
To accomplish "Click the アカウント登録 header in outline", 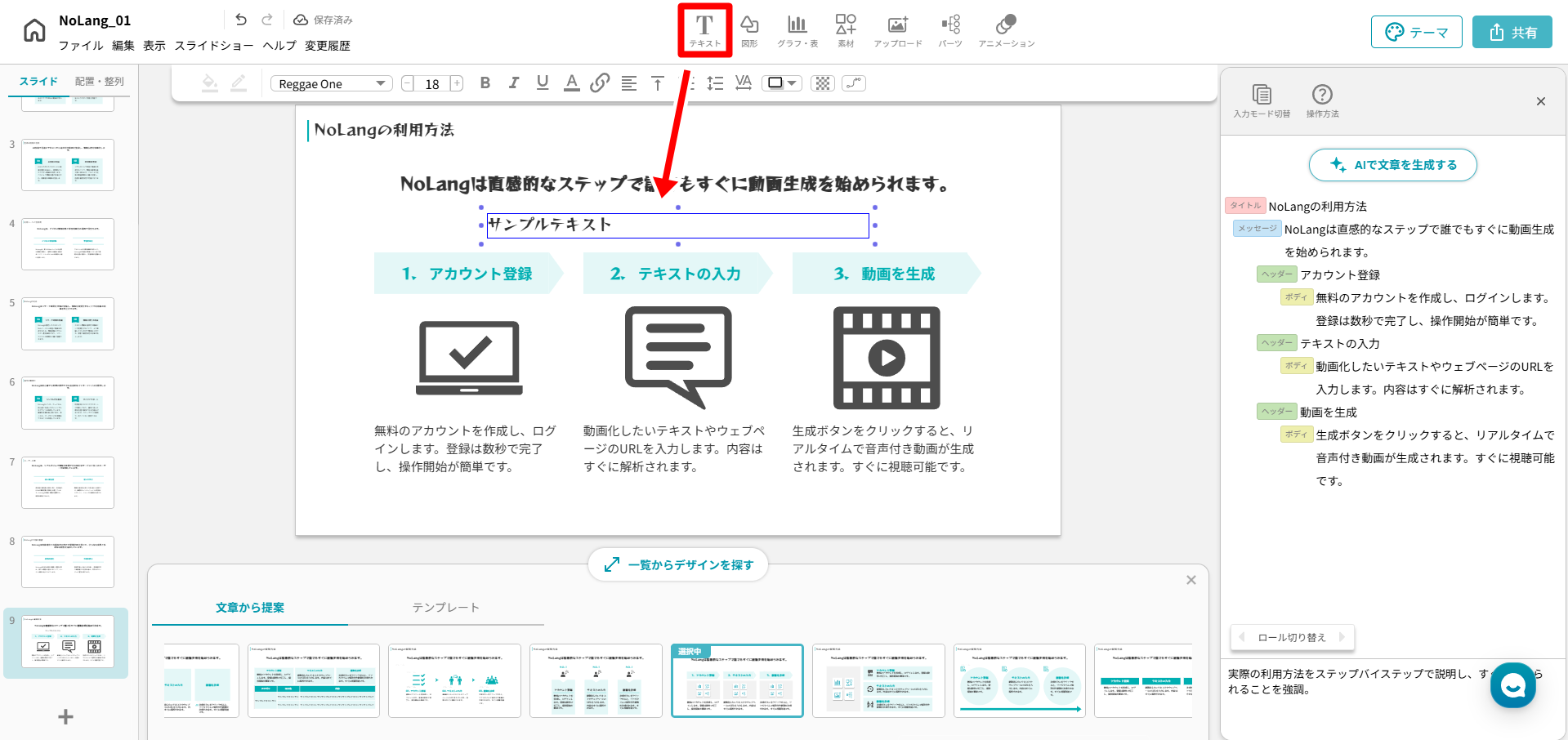I will tap(1340, 275).
